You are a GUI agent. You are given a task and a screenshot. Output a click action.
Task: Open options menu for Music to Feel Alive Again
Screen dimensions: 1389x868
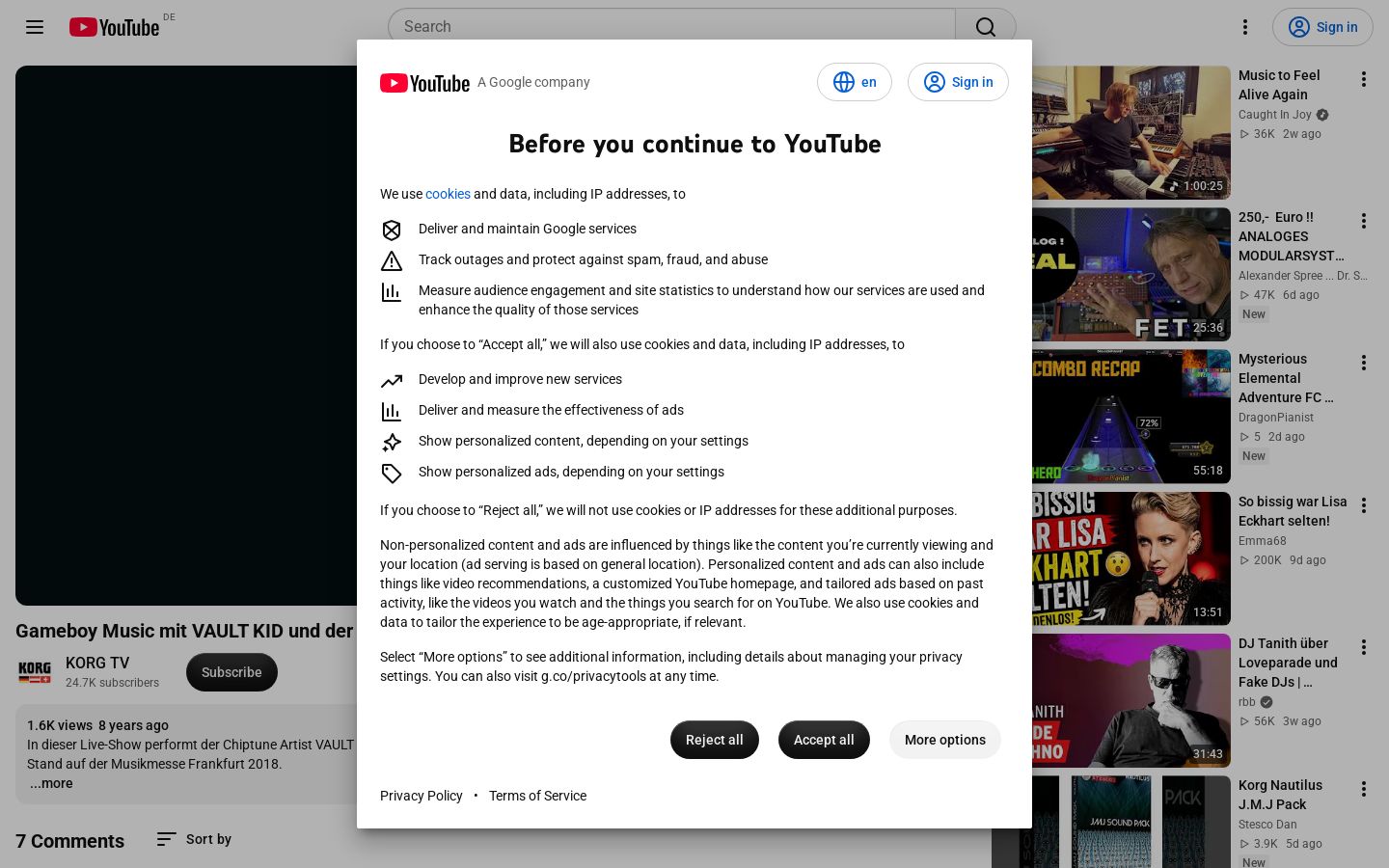click(1364, 79)
